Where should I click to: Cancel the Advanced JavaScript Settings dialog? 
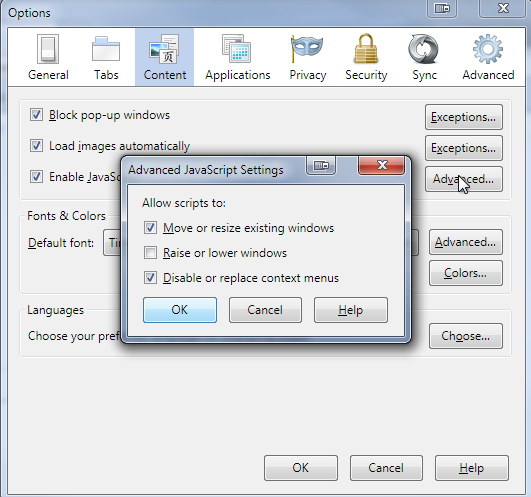[265, 310]
